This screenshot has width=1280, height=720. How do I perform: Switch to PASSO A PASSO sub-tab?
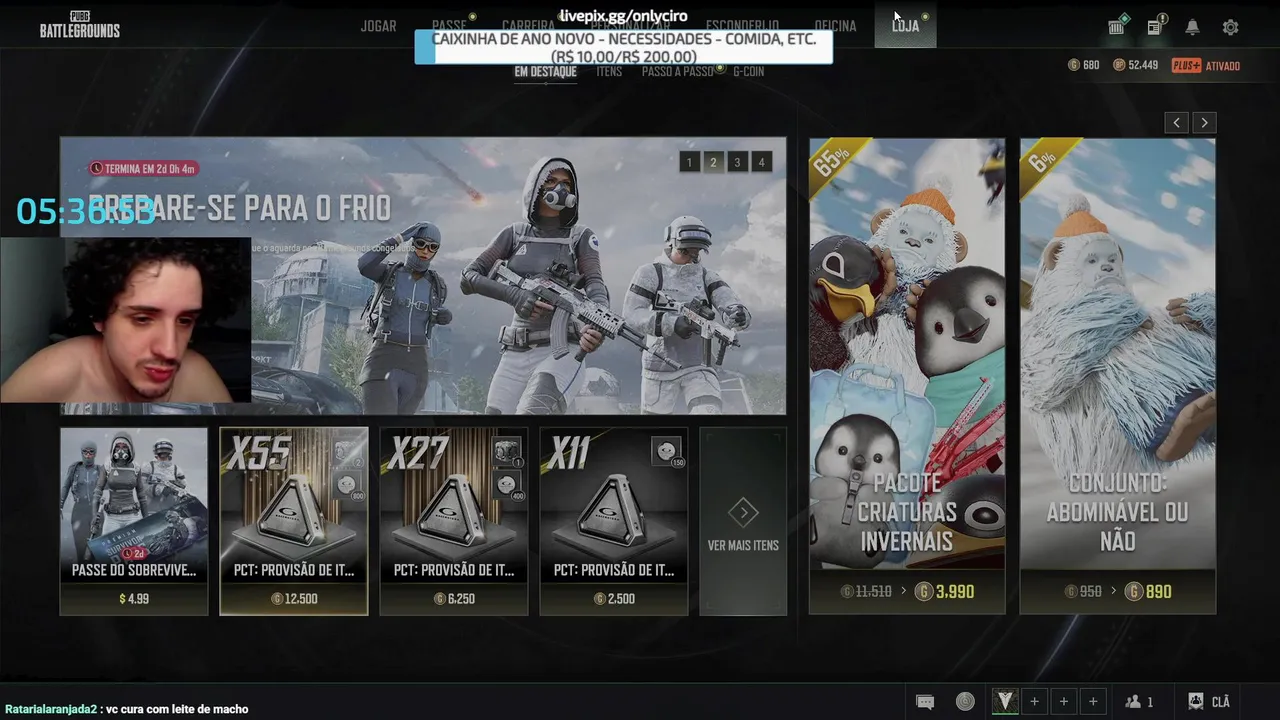click(x=678, y=72)
